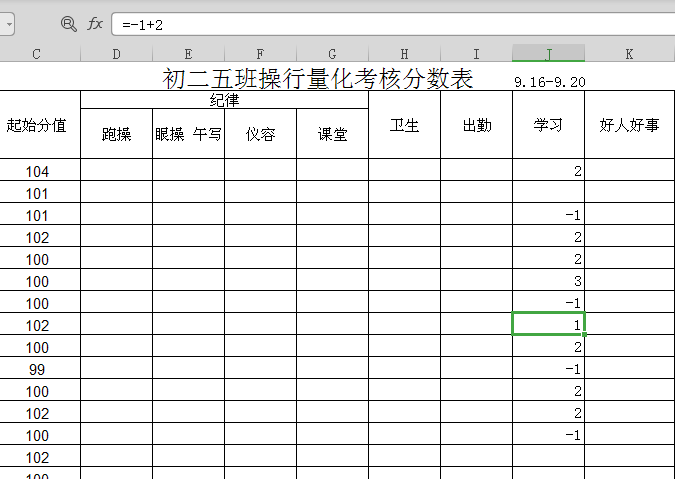The width and height of the screenshot is (675, 479).
Task: Select the 眼操 午写 header cell
Action: point(188,133)
